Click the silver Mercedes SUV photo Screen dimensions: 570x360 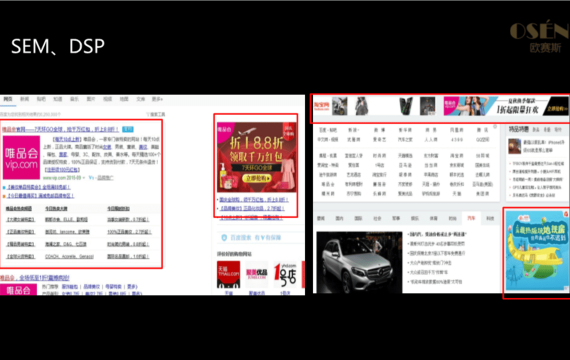359,262
